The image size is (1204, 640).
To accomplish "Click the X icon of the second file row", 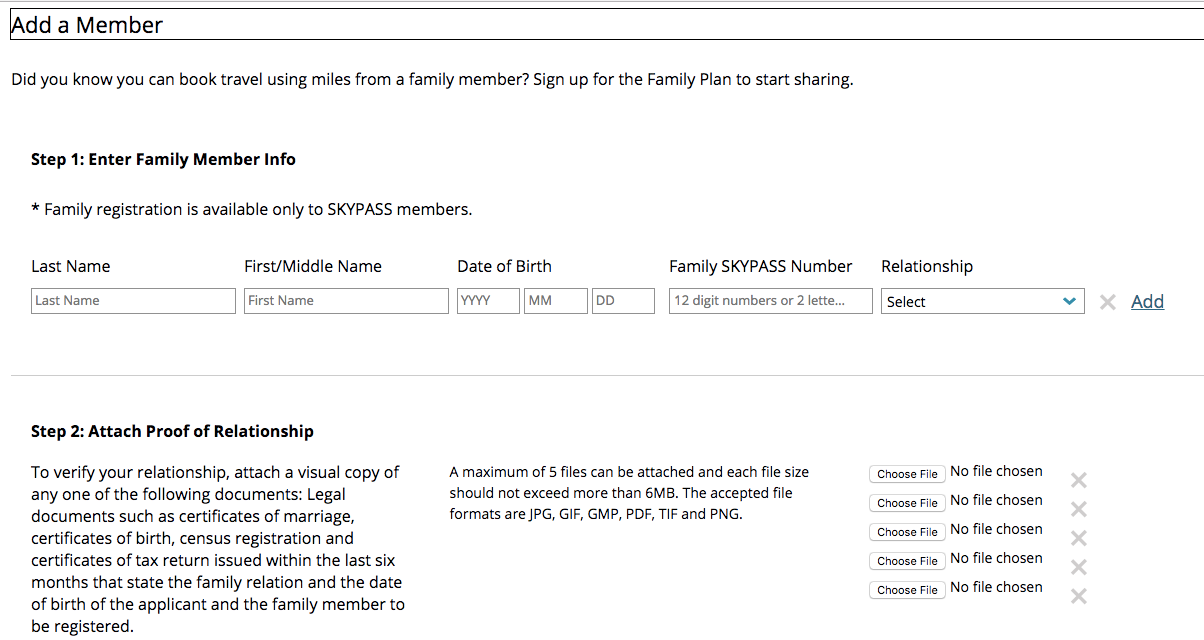I will pos(1078,509).
